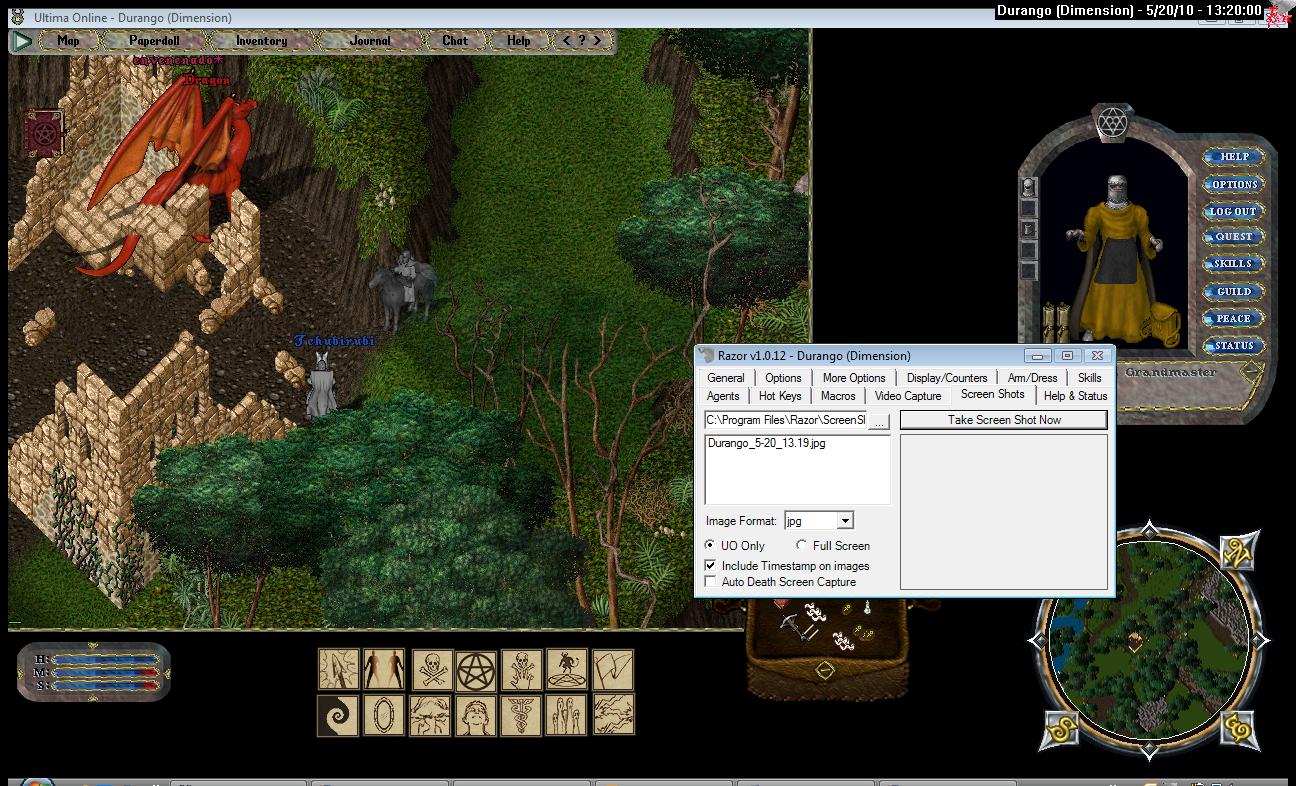Open the Skills tab in Razor
Viewport: 1296px width, 786px height.
[1089, 378]
